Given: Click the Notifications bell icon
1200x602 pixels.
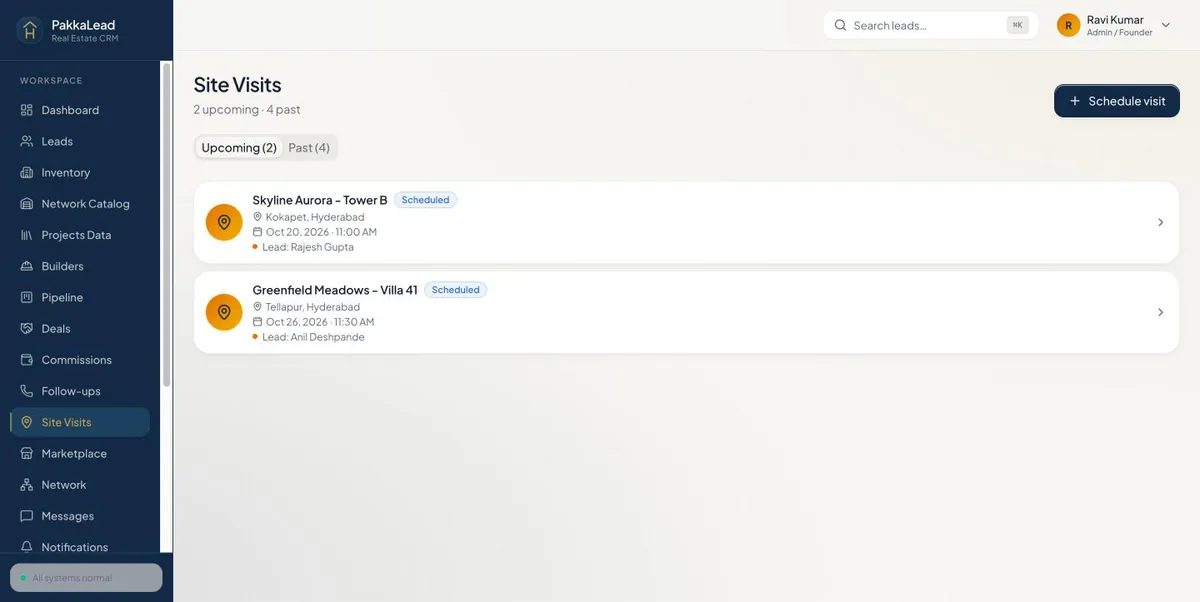Looking at the screenshot, I should (27, 547).
